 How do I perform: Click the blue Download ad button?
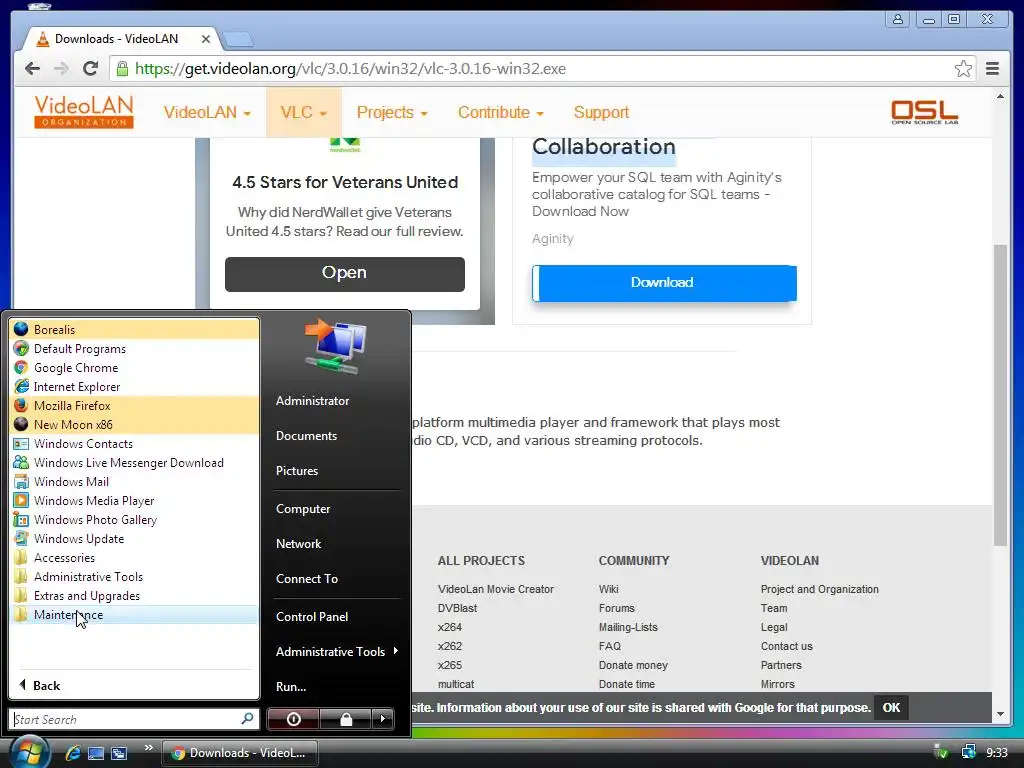[664, 283]
